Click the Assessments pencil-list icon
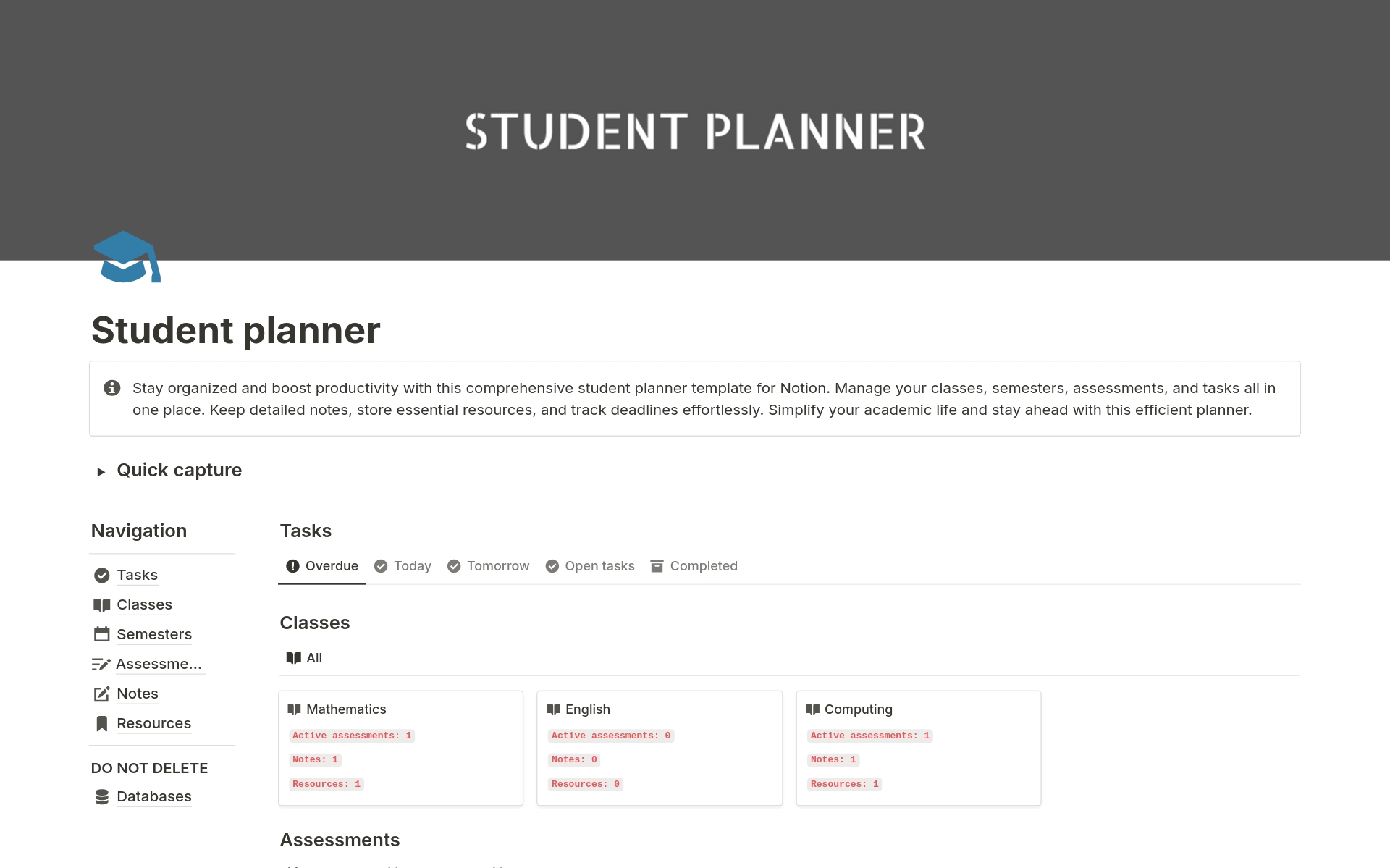This screenshot has height=868, width=1390. [x=101, y=665]
